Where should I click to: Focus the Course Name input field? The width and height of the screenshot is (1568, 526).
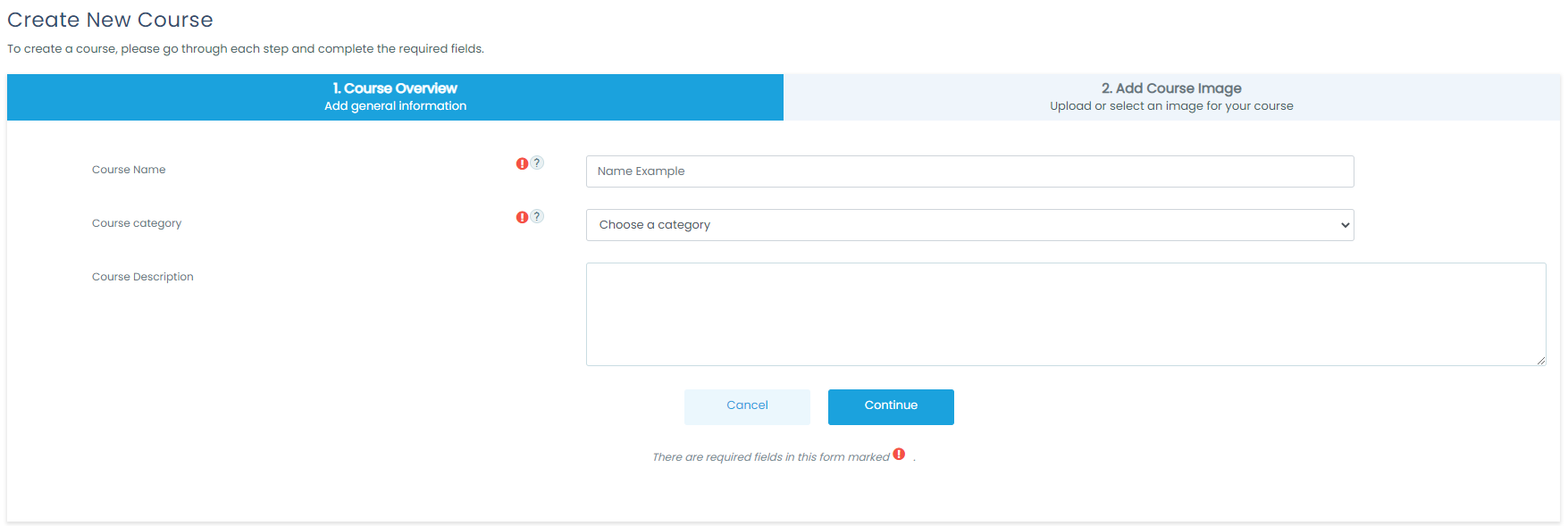click(x=969, y=171)
